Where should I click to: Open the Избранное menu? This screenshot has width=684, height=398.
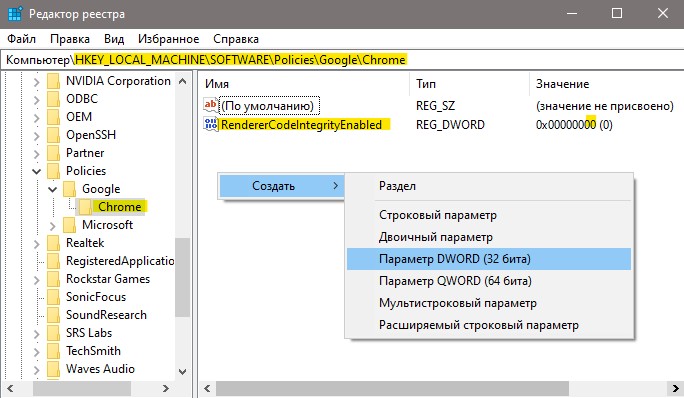168,39
